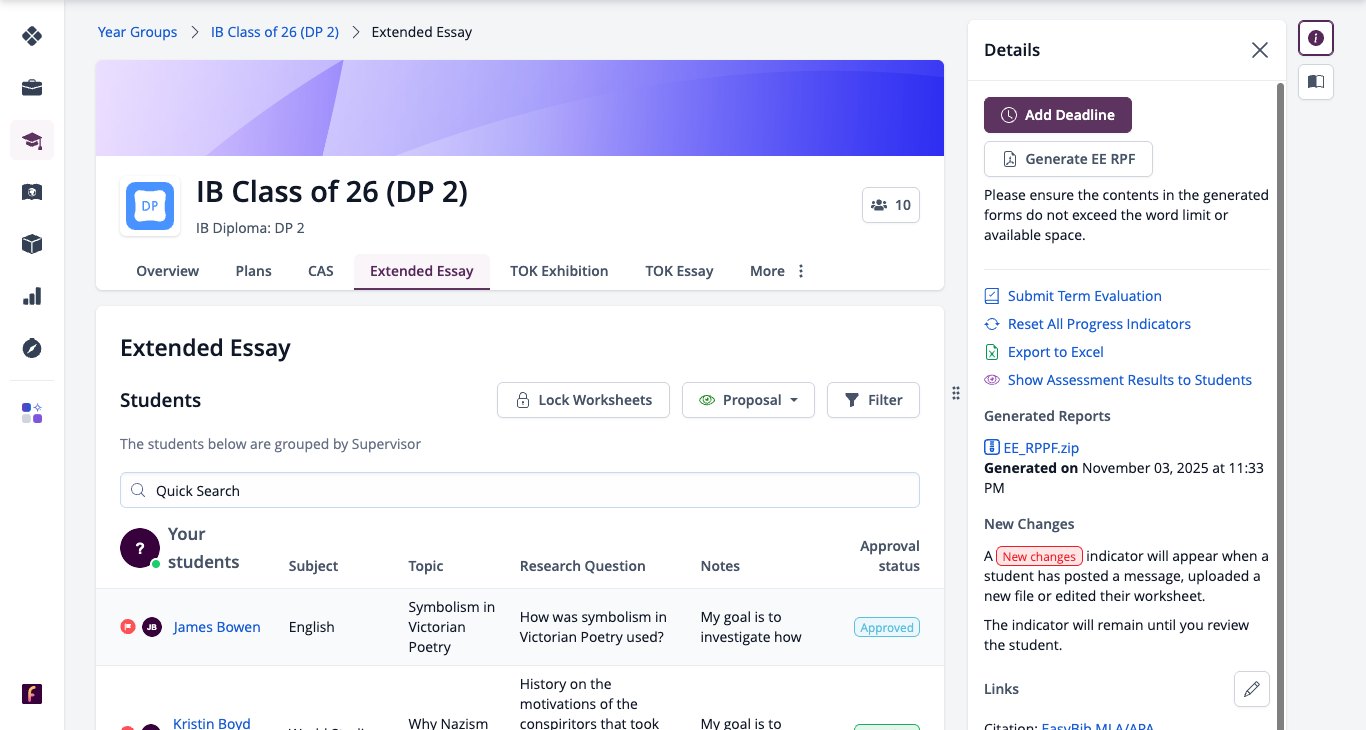Viewport: 1366px width, 730px height.
Task: Click the pencil edit icon beside Links
Action: pos(1252,689)
